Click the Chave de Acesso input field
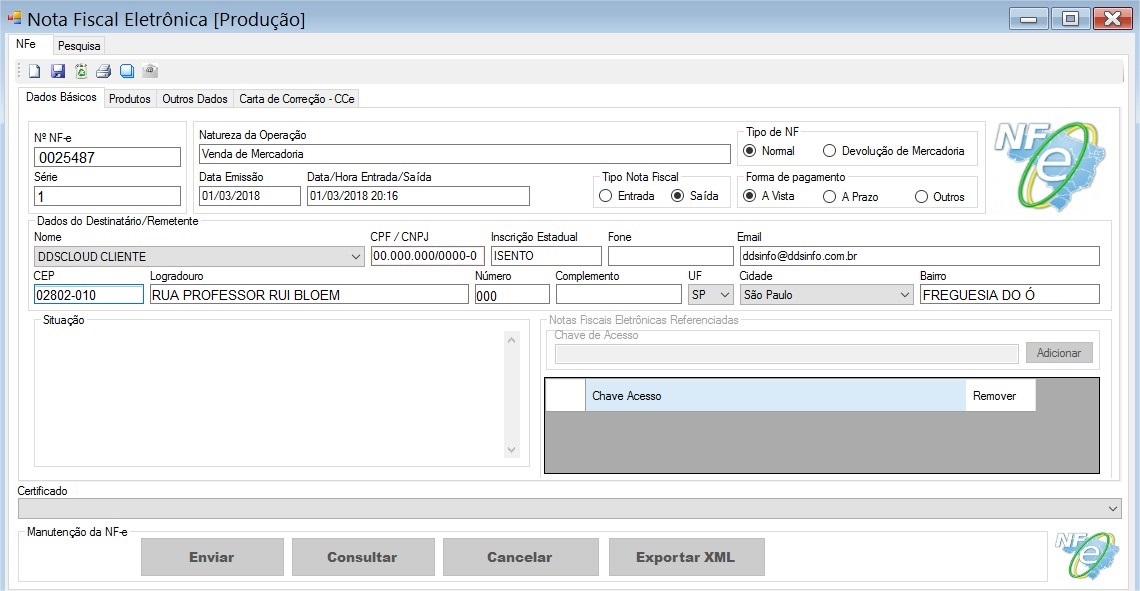The height and width of the screenshot is (591, 1140). 787,354
